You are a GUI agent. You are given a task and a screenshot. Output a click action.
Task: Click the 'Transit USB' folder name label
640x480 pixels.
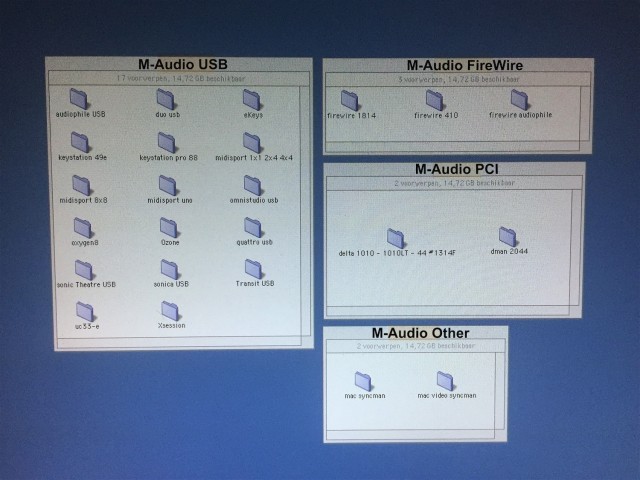(255, 283)
